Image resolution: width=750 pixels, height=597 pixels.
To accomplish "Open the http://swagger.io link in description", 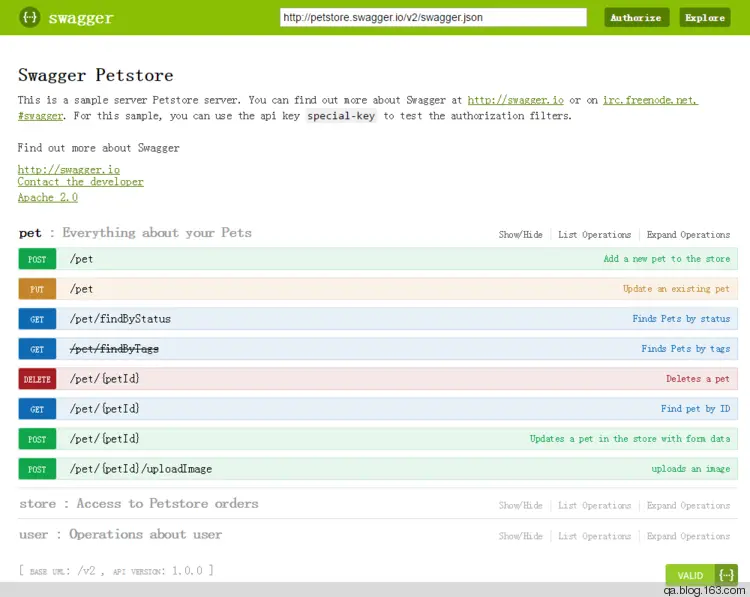I will 515,100.
